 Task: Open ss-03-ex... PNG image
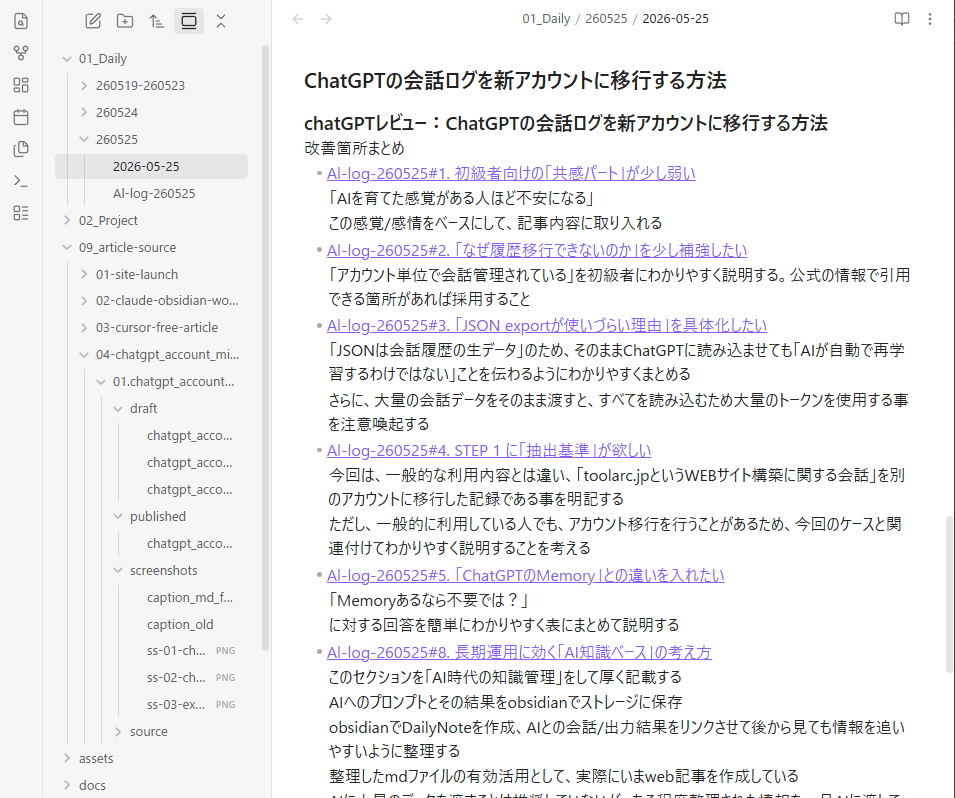177,704
